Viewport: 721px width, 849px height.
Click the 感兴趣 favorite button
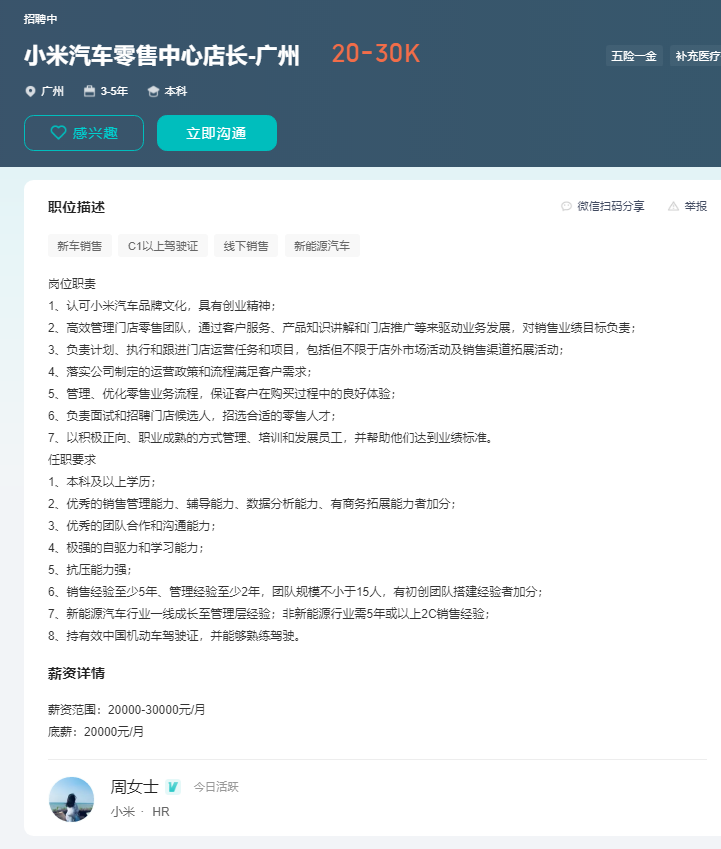point(84,133)
